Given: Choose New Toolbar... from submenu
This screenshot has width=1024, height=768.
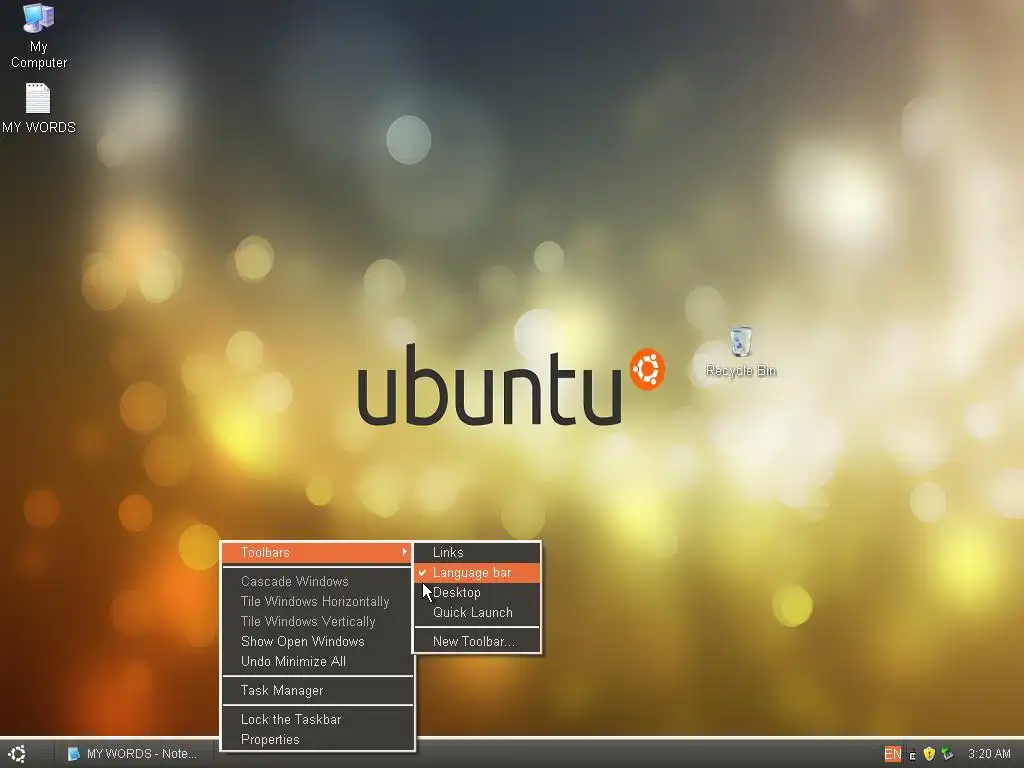Looking at the screenshot, I should point(477,641).
